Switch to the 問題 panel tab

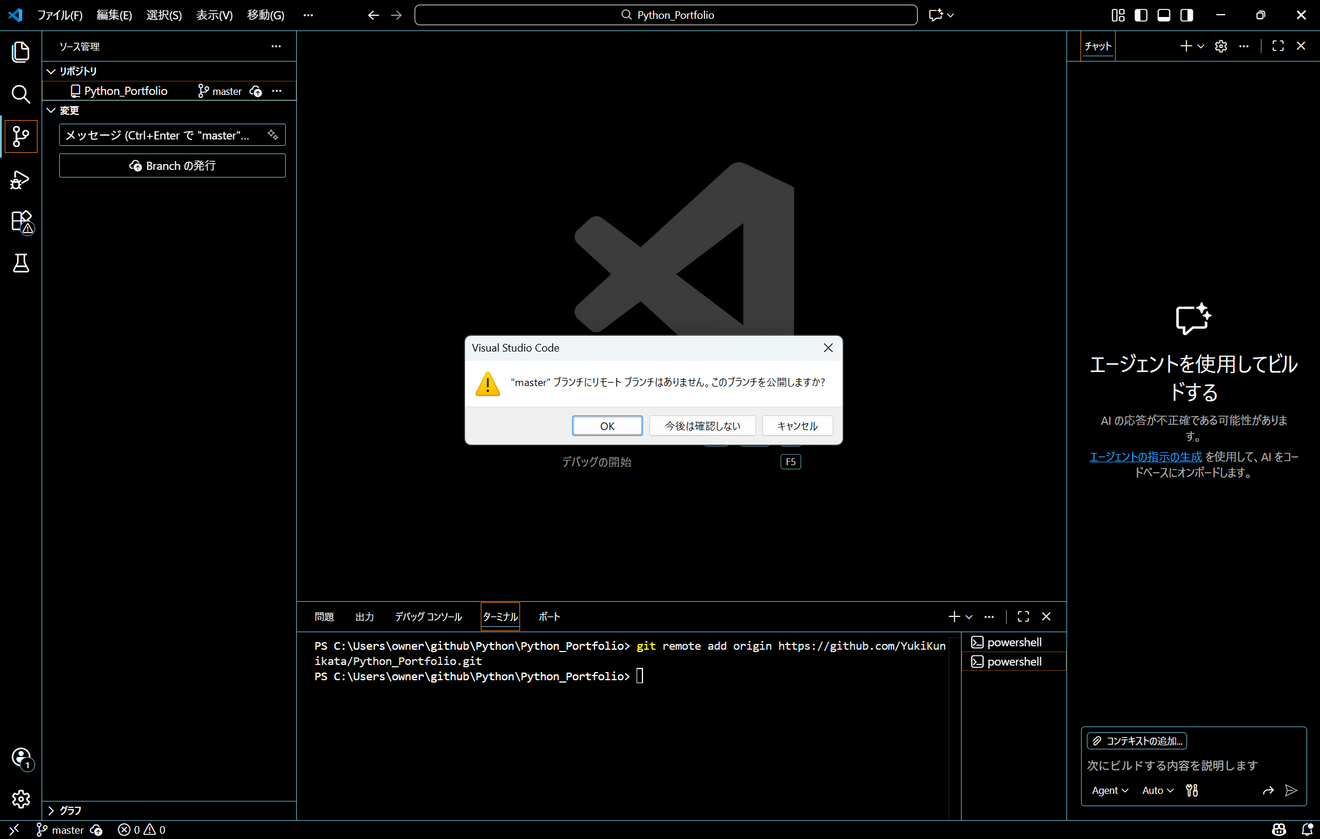tap(324, 617)
